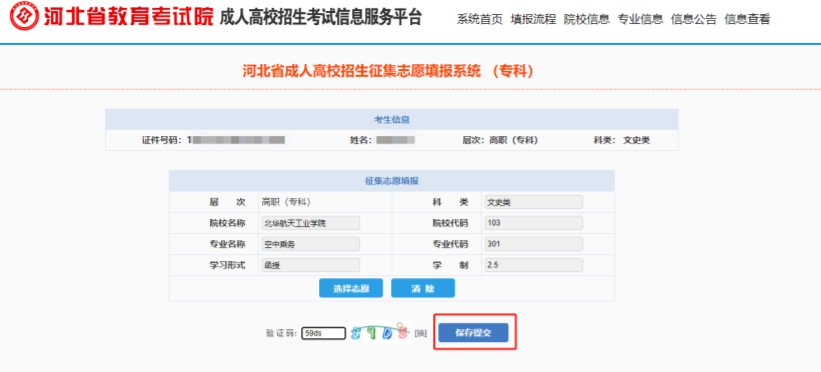Click the 成人高校招生考试信息服务平台 heading

coord(320,17)
